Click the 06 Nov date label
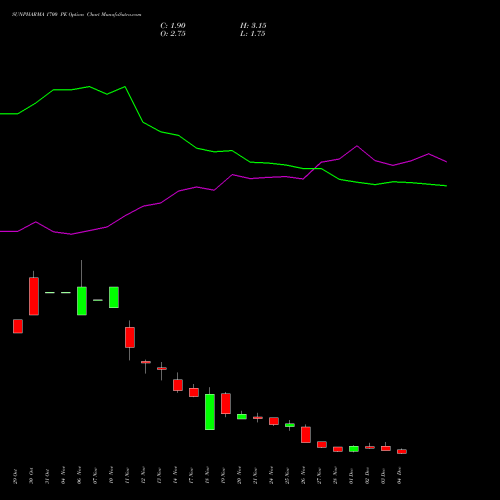This screenshot has height=500, width=500. click(x=79, y=476)
